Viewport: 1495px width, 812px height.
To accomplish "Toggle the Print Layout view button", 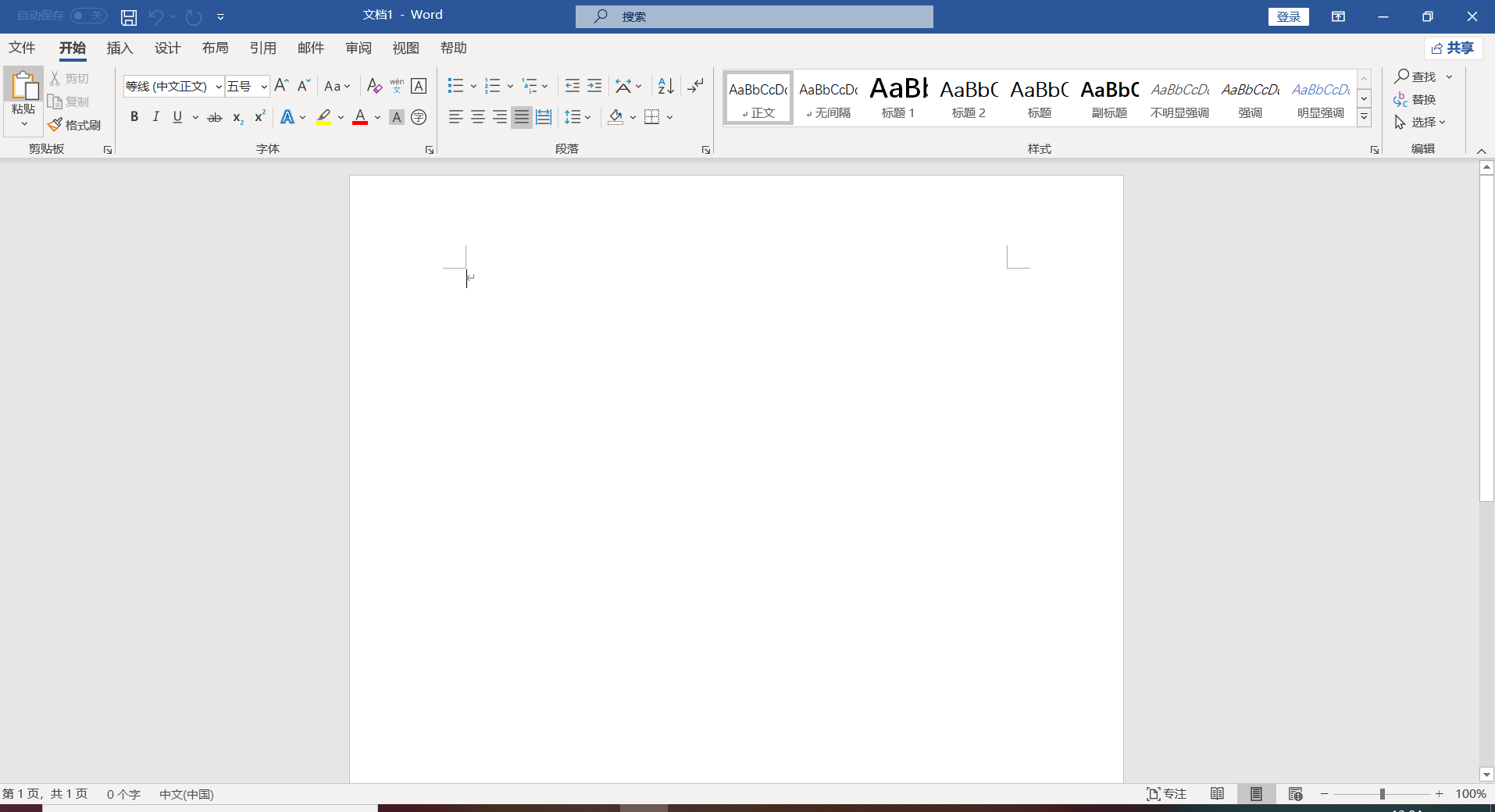I will pyautogui.click(x=1256, y=794).
